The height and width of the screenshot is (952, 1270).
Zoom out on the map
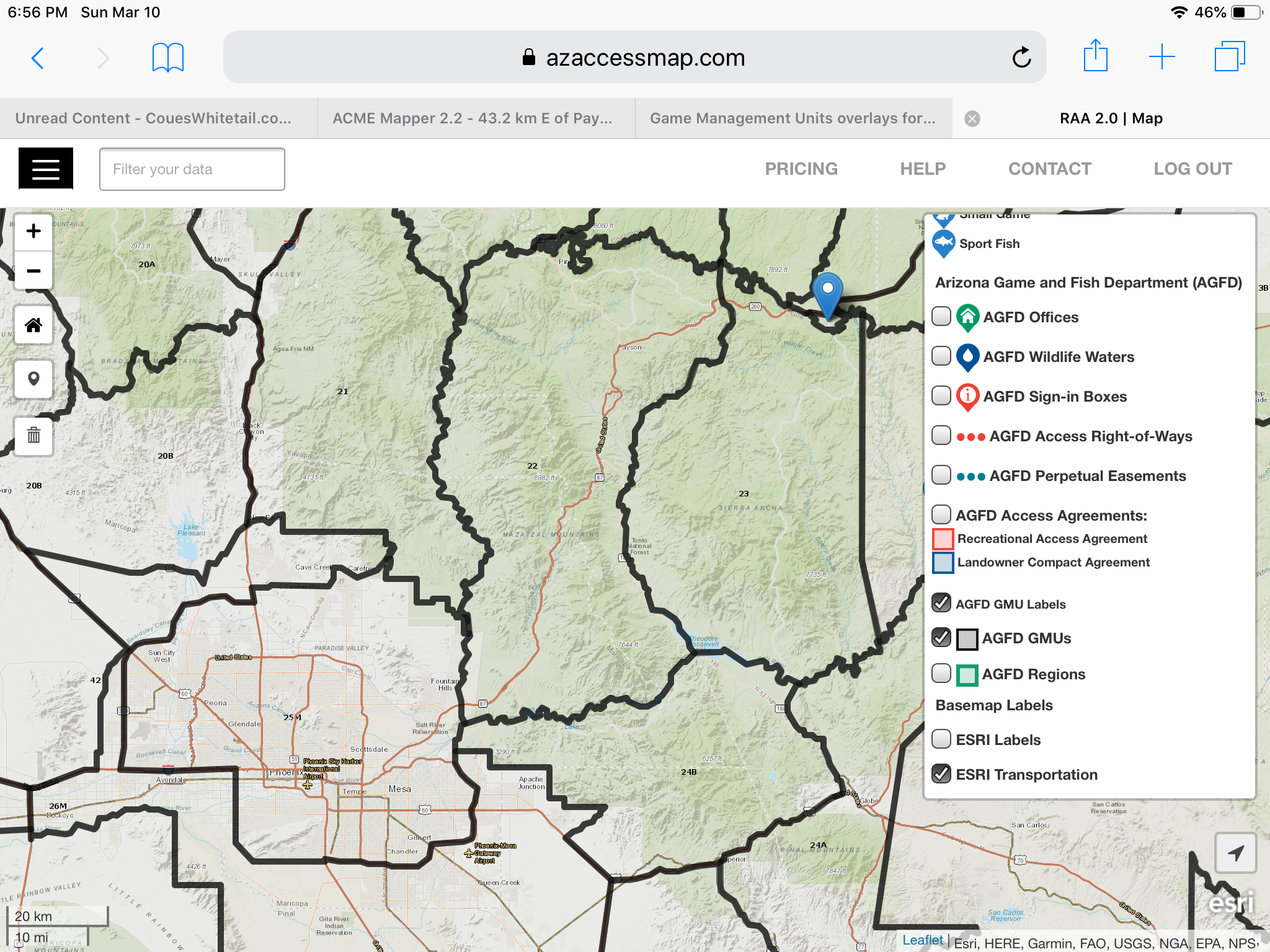[33, 271]
